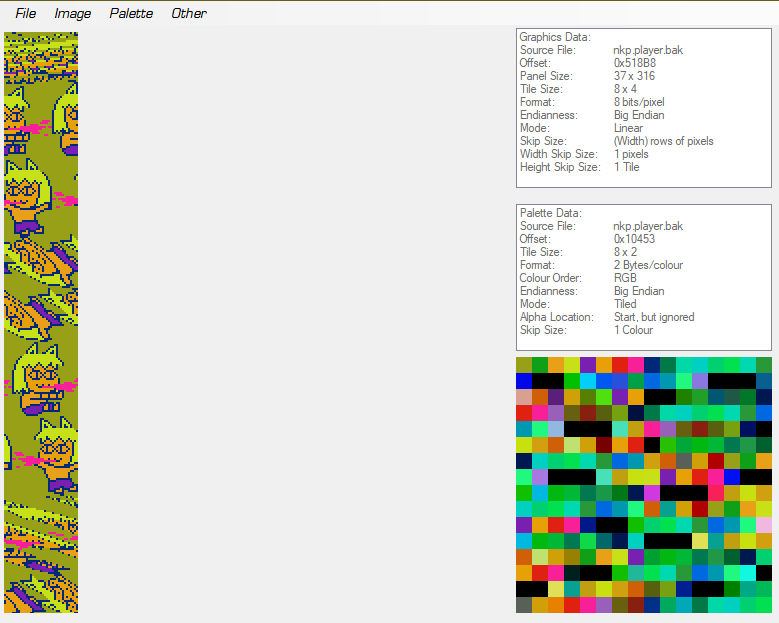Select the salmon-colored palette swatch
Image resolution: width=779 pixels, height=623 pixels.
[524, 397]
